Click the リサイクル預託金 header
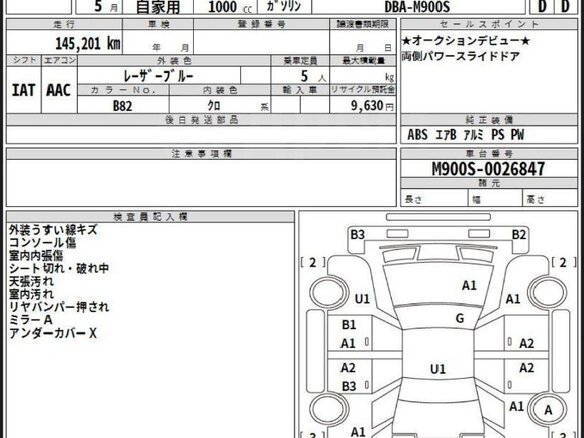 coord(363,90)
